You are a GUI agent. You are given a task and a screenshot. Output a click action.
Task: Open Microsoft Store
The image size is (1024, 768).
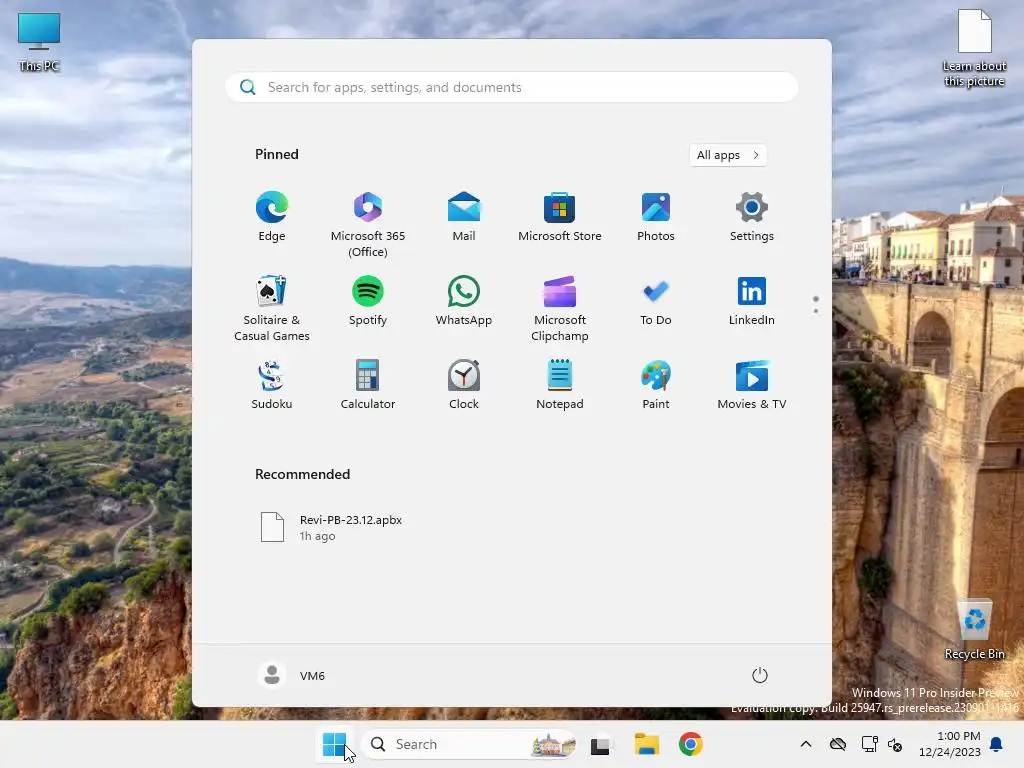coord(560,217)
